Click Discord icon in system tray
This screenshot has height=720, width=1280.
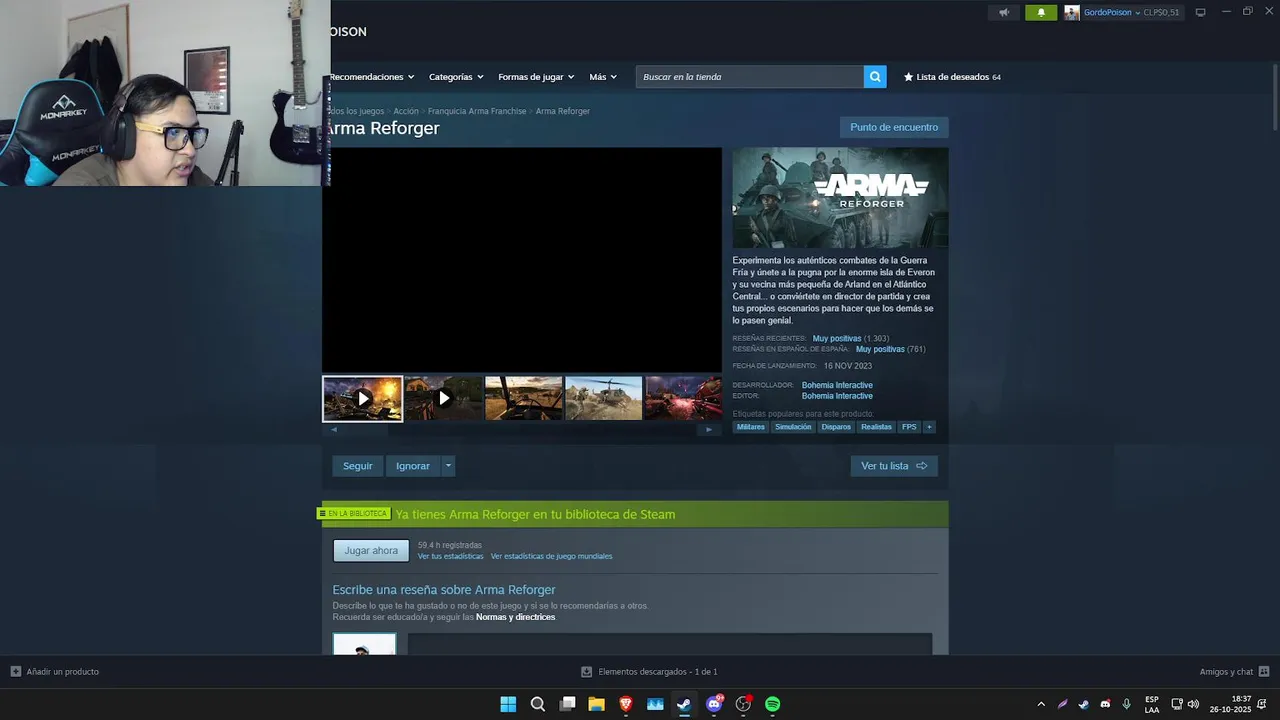tap(1105, 704)
